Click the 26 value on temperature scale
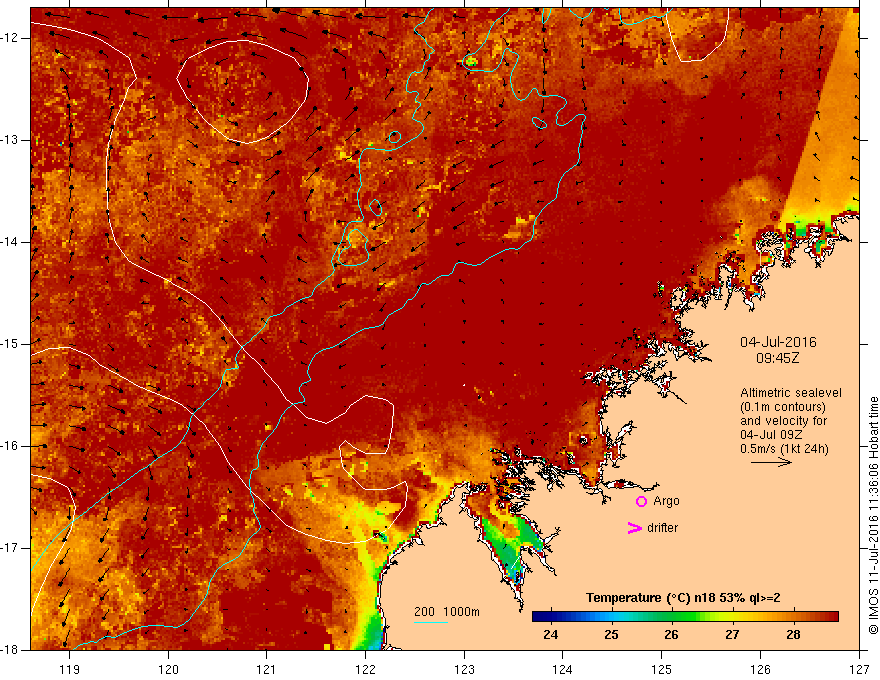The image size is (880, 680). click(671, 635)
